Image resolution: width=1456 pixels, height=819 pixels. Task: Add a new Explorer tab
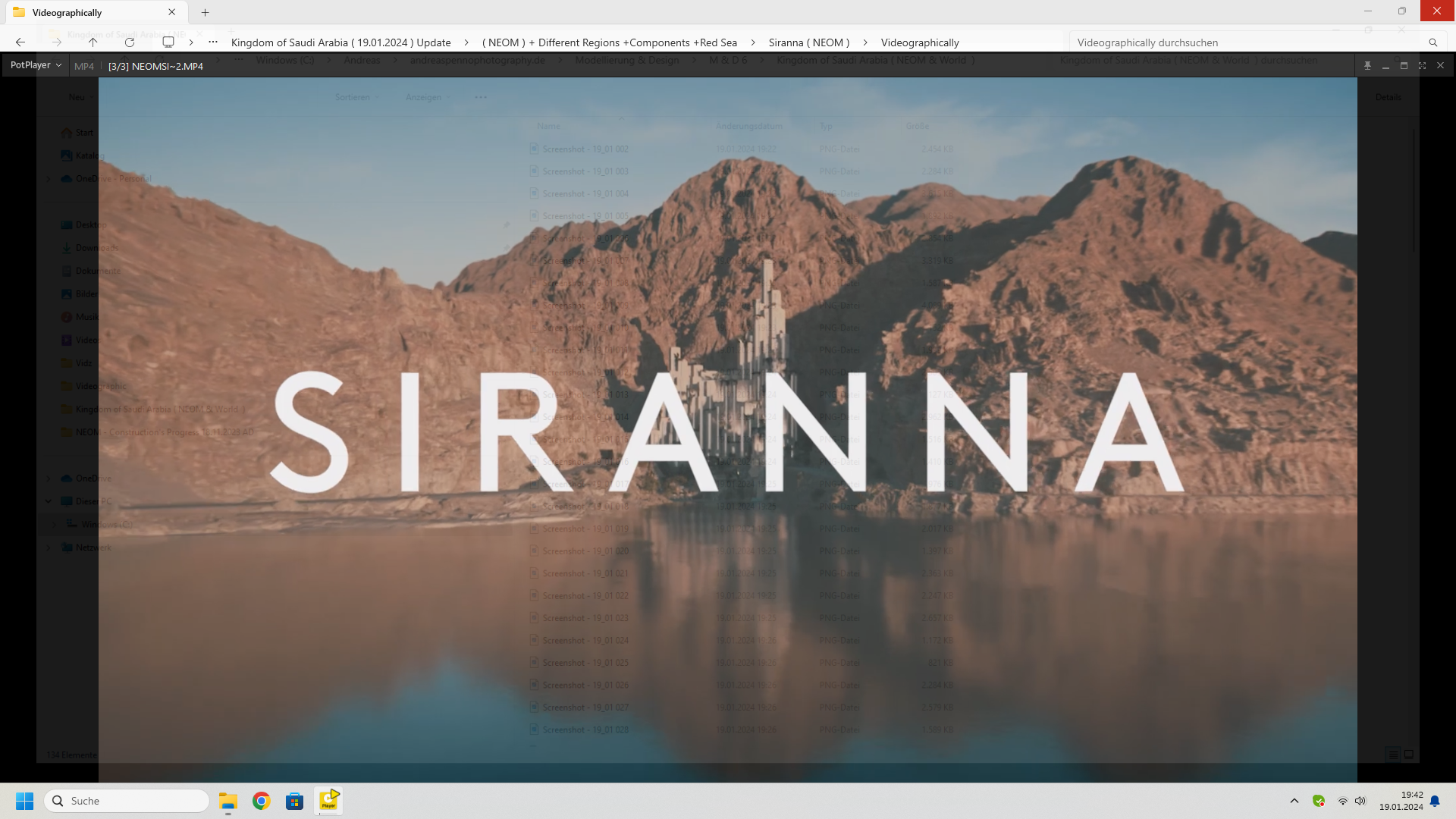[x=205, y=12]
